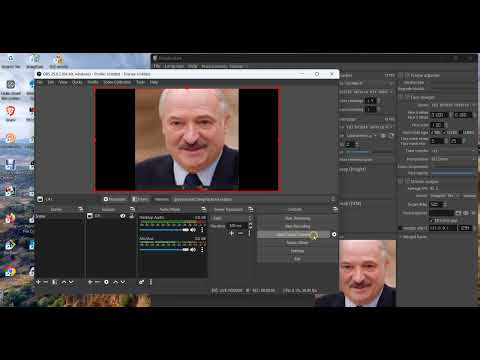Move the scene up in list
480x360 pixels.
coord(63,282)
